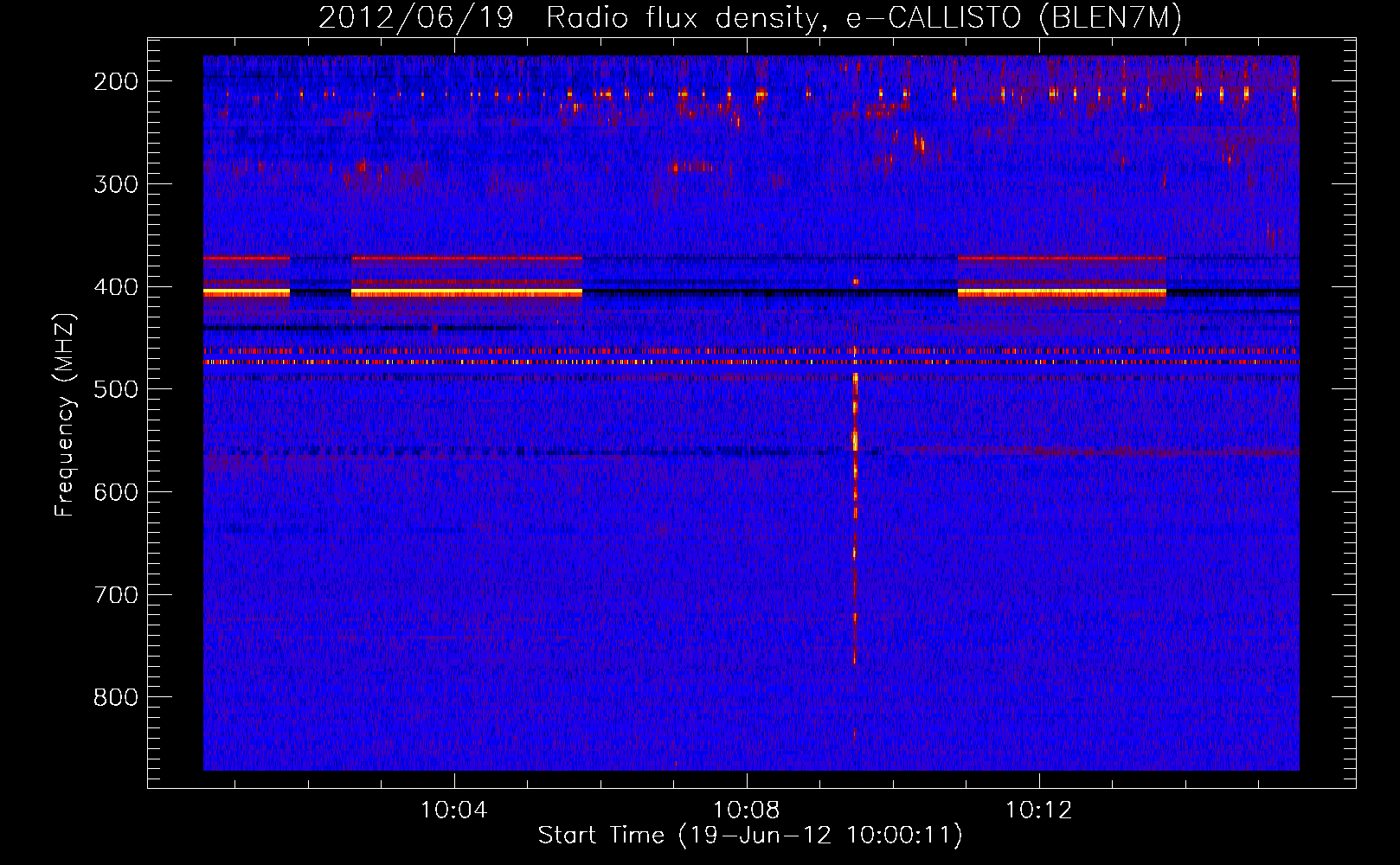The width and height of the screenshot is (1400, 865).
Task: Click the plot title 'Radio flux density, e-CALLISTO (BLEN7M)'
Action: tap(864, 17)
